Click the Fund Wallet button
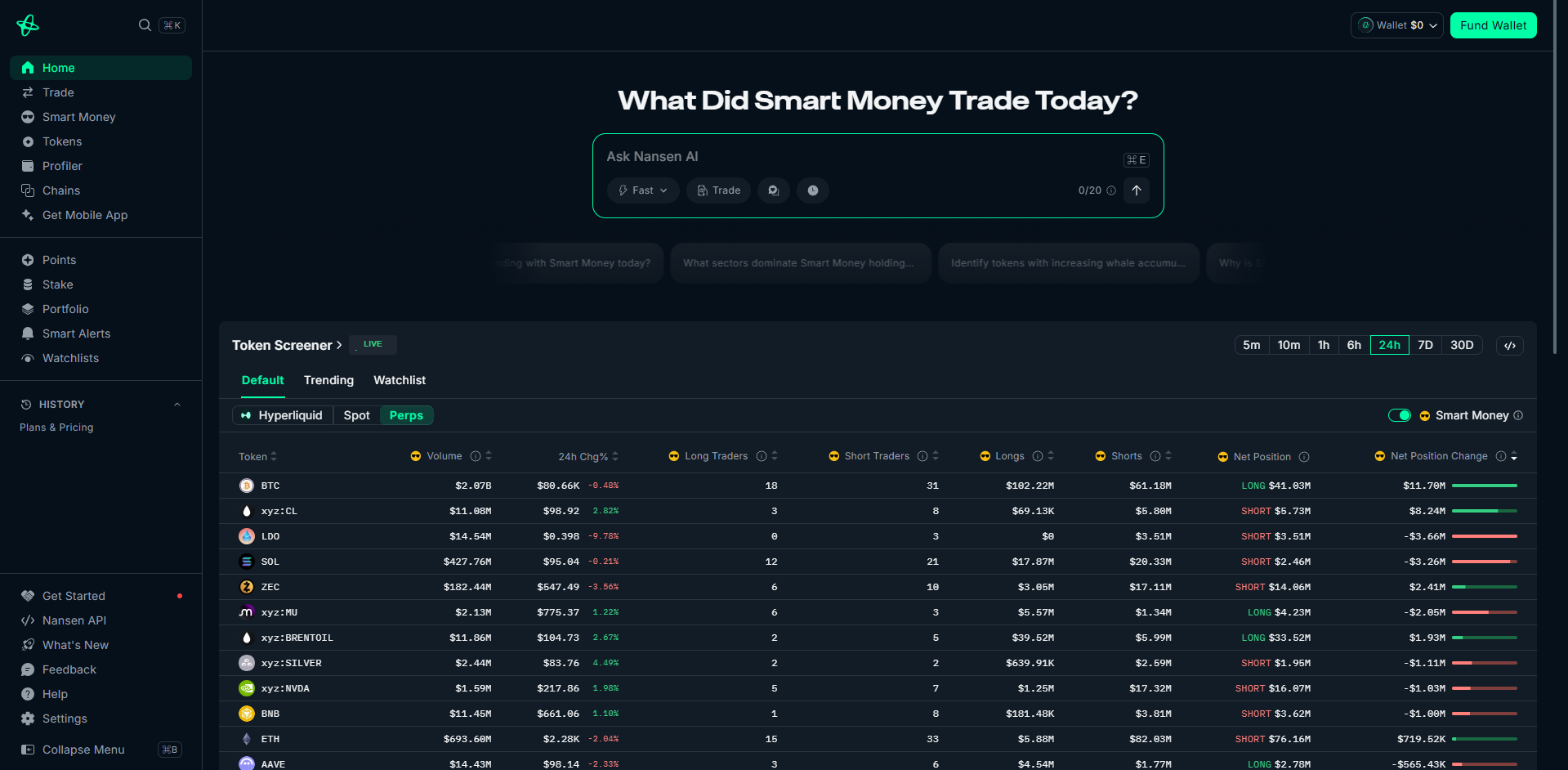The width and height of the screenshot is (1568, 770). tap(1494, 25)
